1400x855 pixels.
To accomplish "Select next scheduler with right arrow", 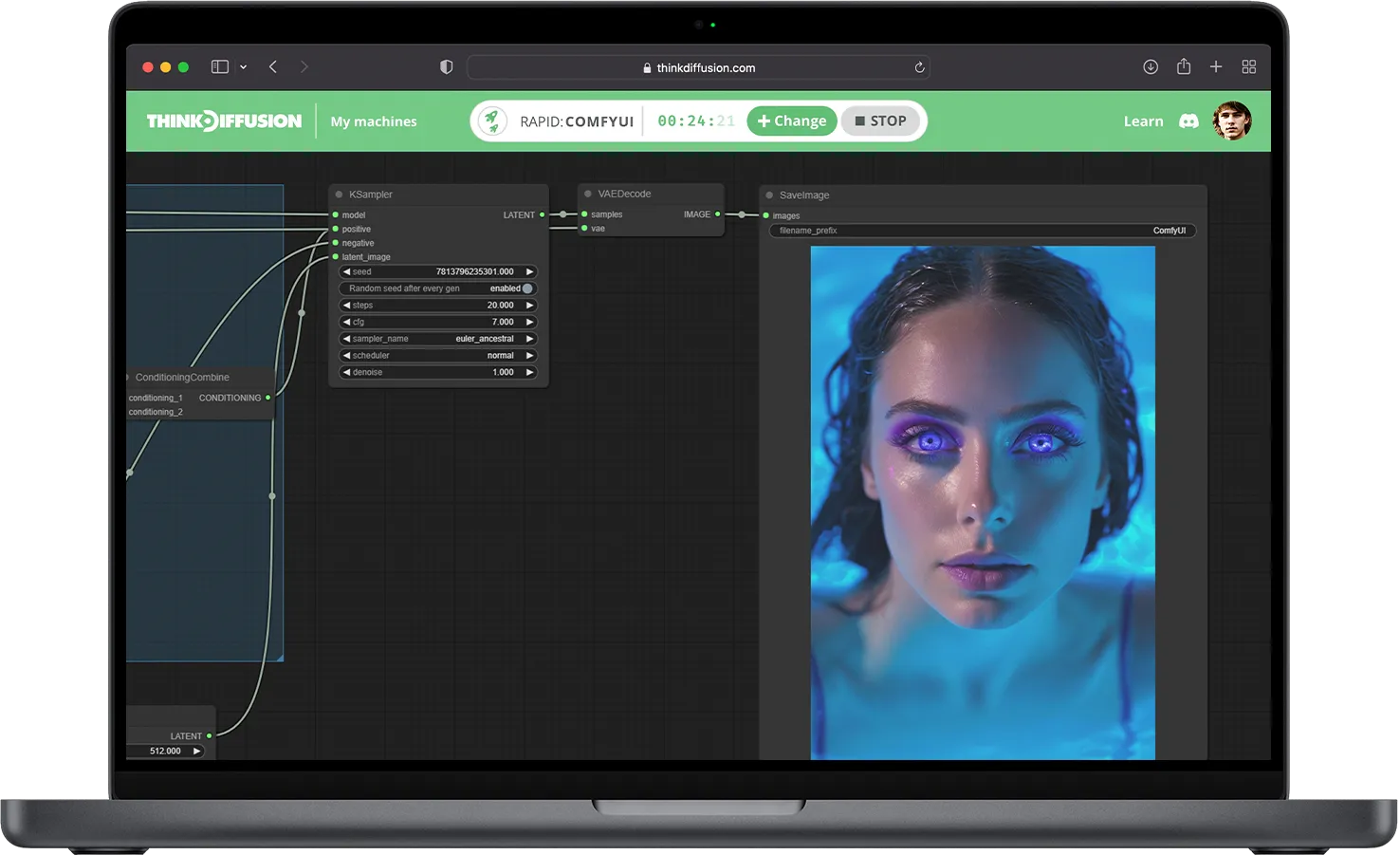I will tap(530, 356).
